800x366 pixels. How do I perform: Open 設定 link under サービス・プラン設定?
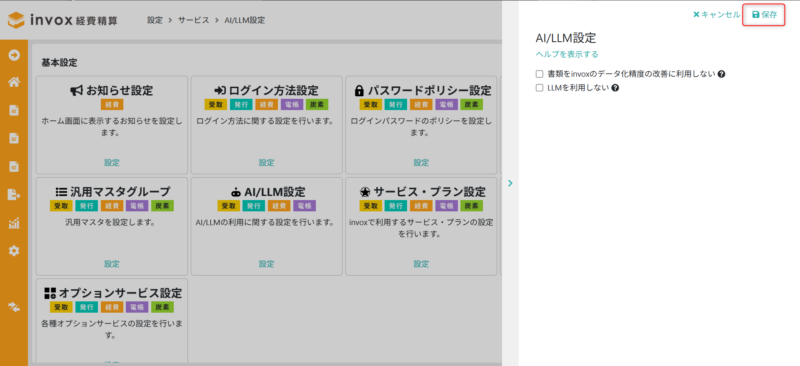pos(421,264)
